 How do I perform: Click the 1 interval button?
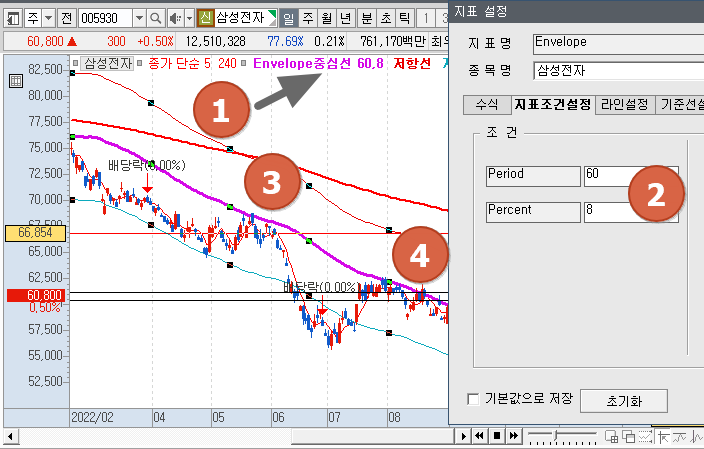click(x=426, y=18)
